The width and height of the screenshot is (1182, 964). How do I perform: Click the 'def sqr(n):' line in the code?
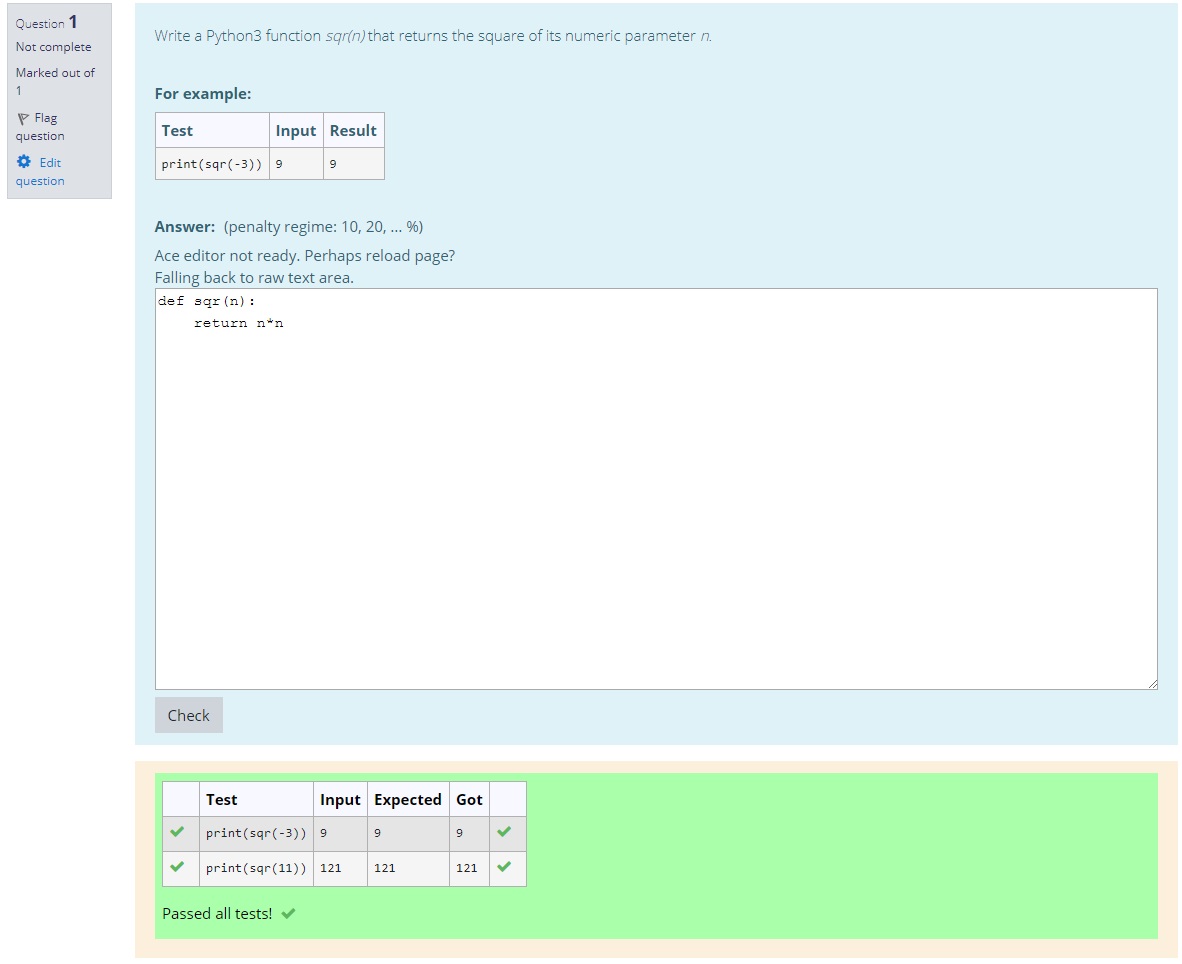pos(206,301)
